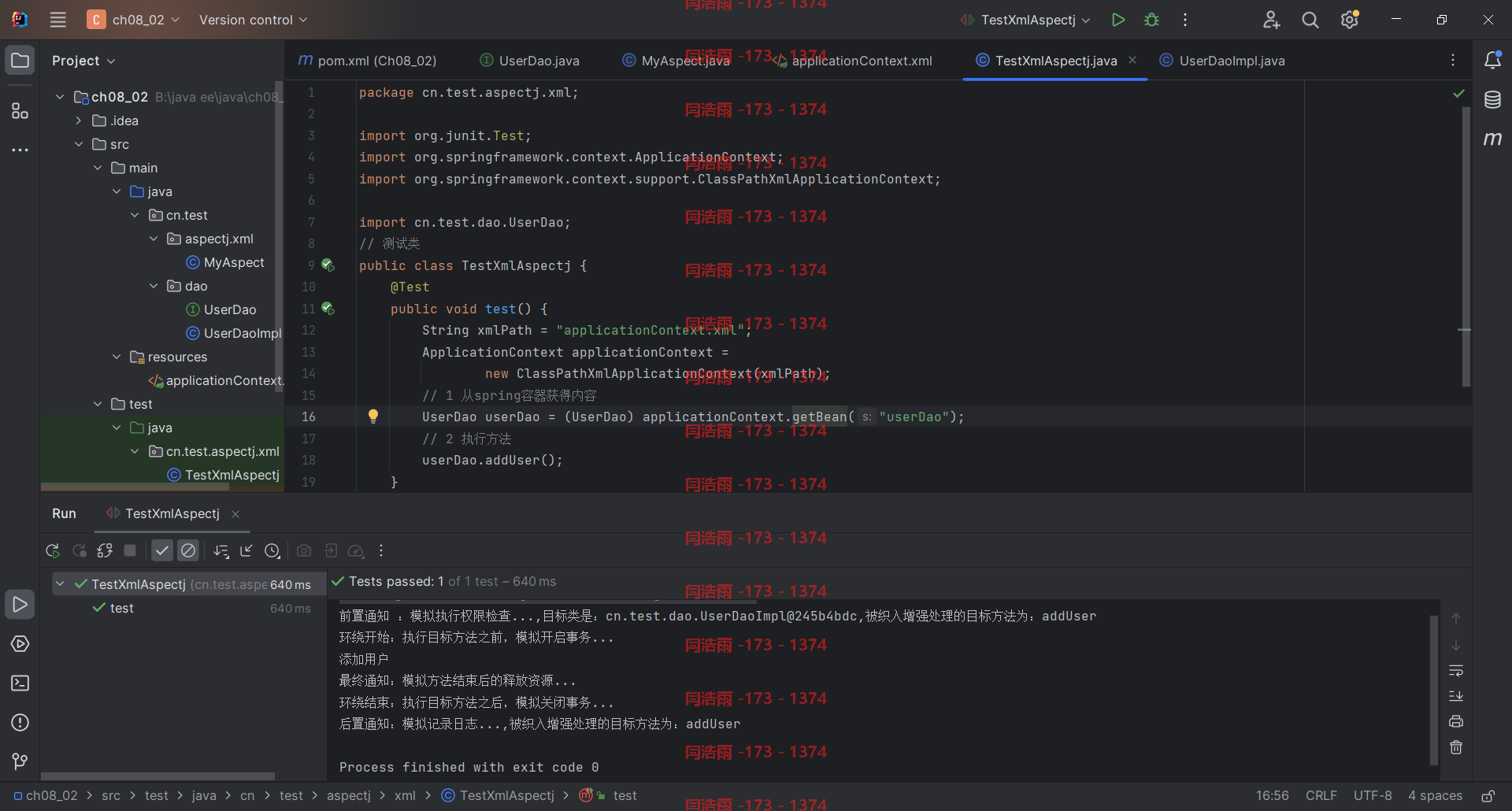Open Version control dropdown

[253, 20]
